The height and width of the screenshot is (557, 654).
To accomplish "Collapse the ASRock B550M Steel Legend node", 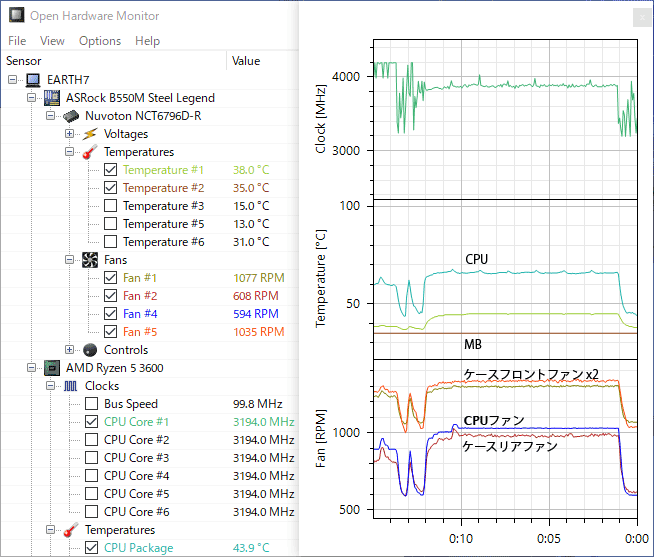I will point(31,98).
